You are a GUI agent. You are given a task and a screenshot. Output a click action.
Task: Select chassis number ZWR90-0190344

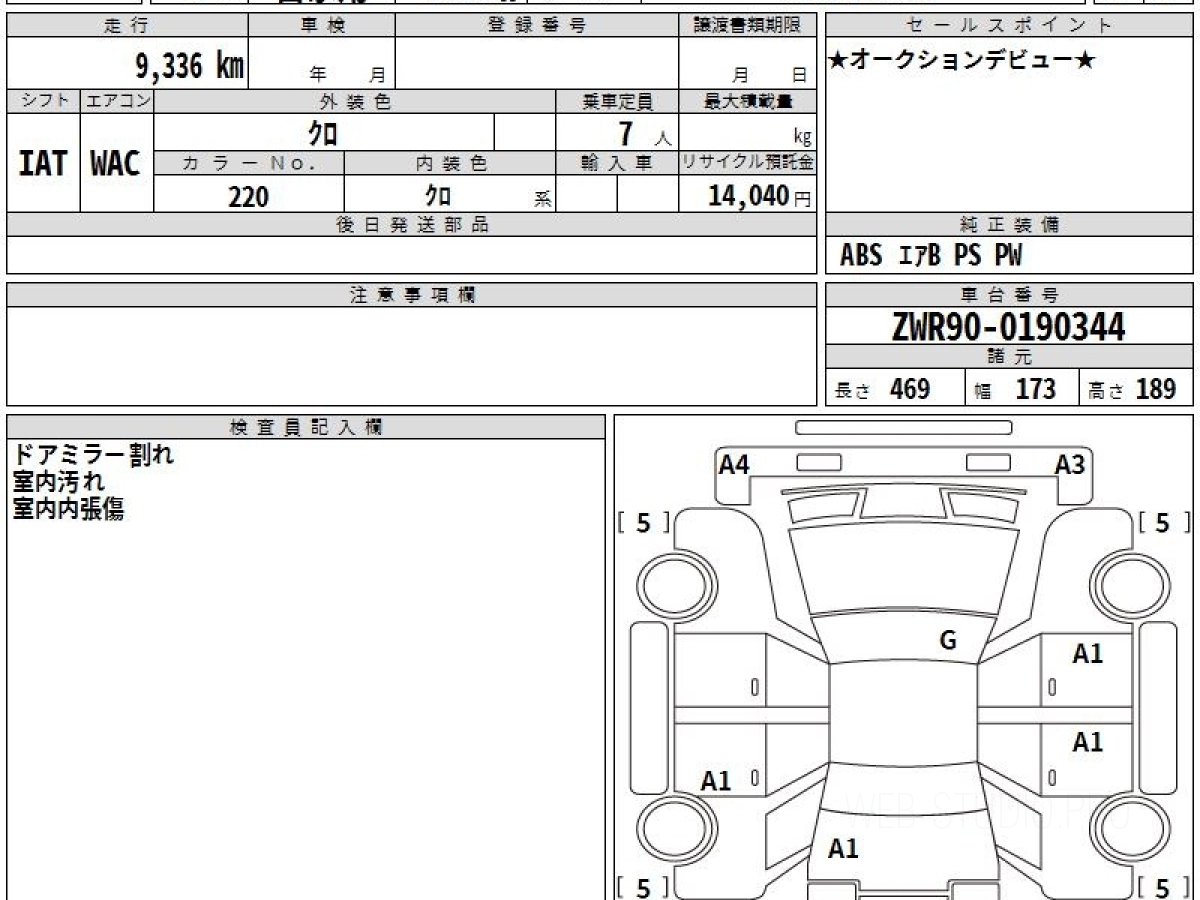pyautogui.click(x=1008, y=326)
